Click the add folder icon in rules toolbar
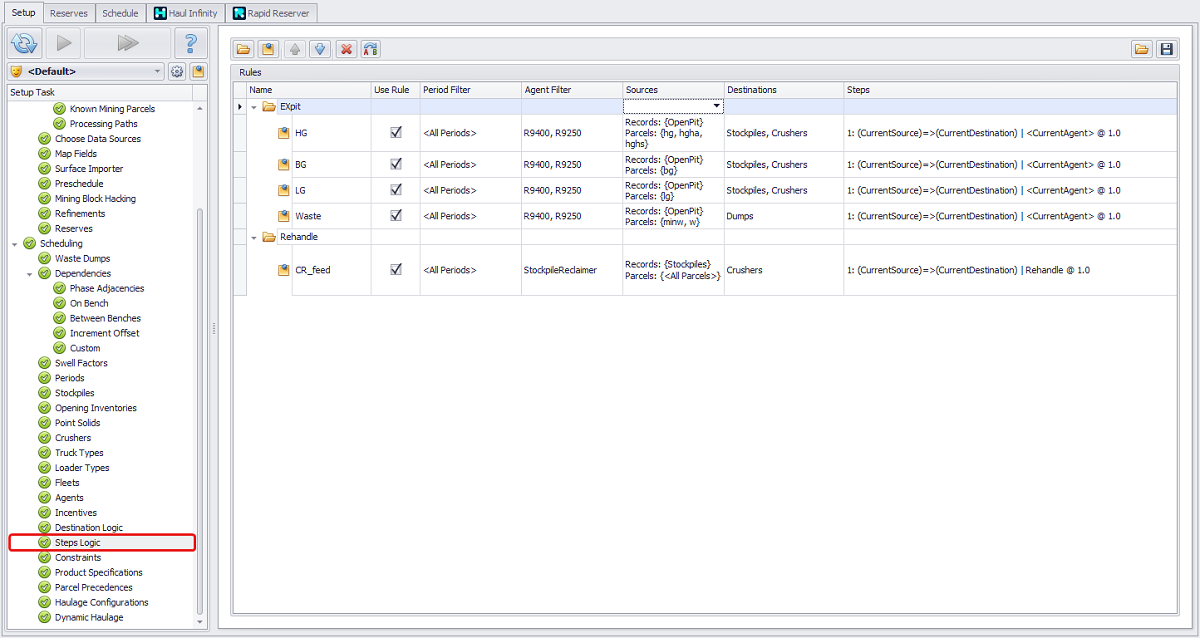1200x638 pixels. [x=244, y=49]
